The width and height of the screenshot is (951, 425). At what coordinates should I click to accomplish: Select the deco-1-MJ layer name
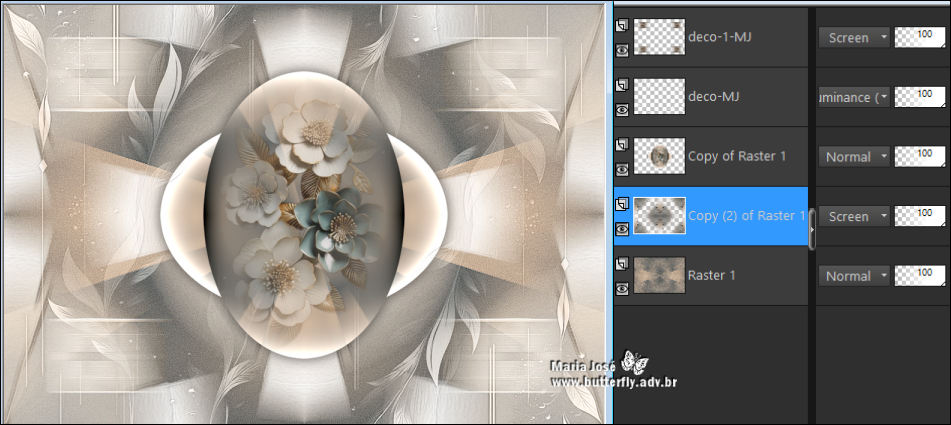tap(720, 37)
